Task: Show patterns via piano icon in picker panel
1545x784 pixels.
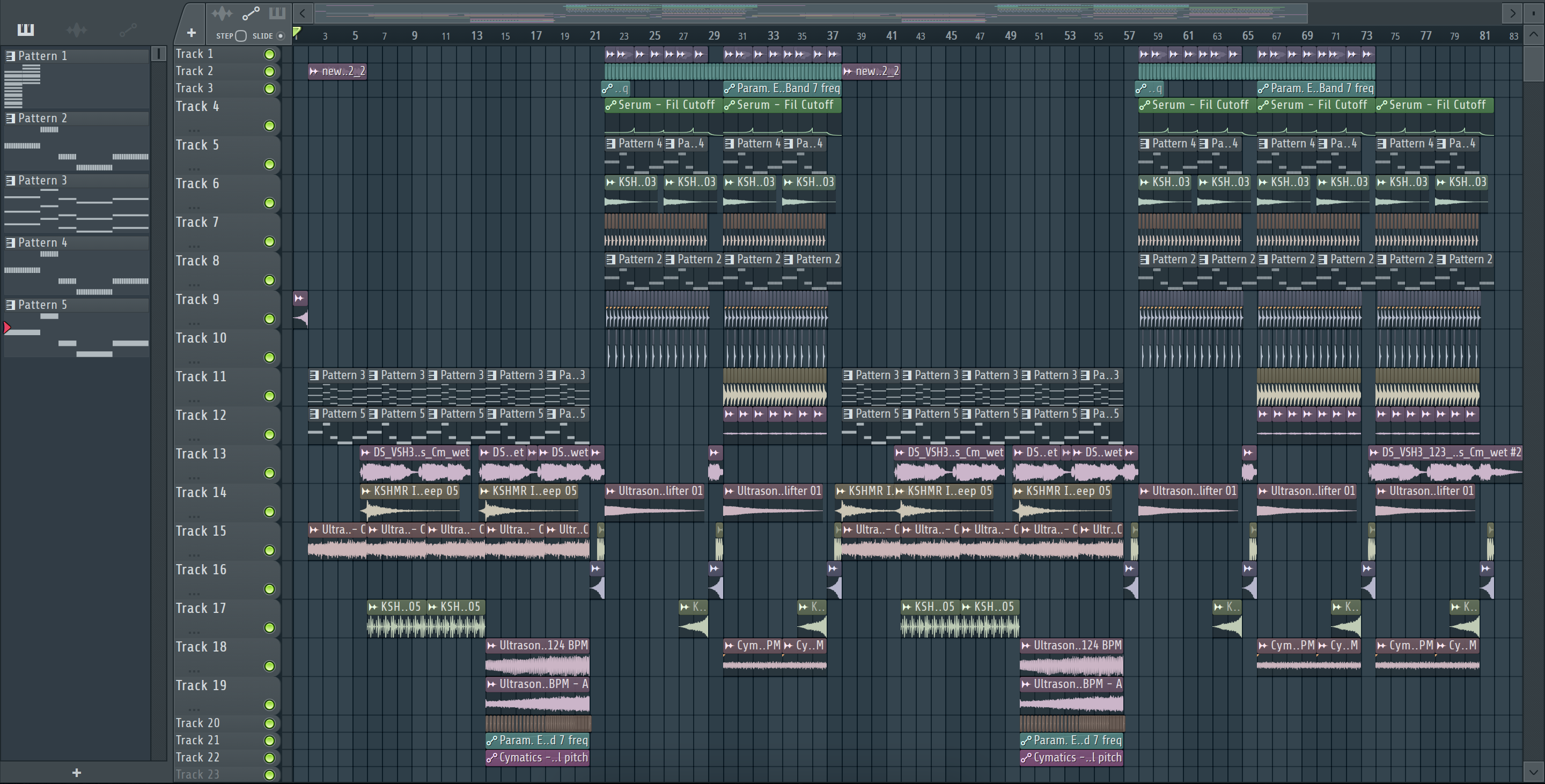Action: 26,29
